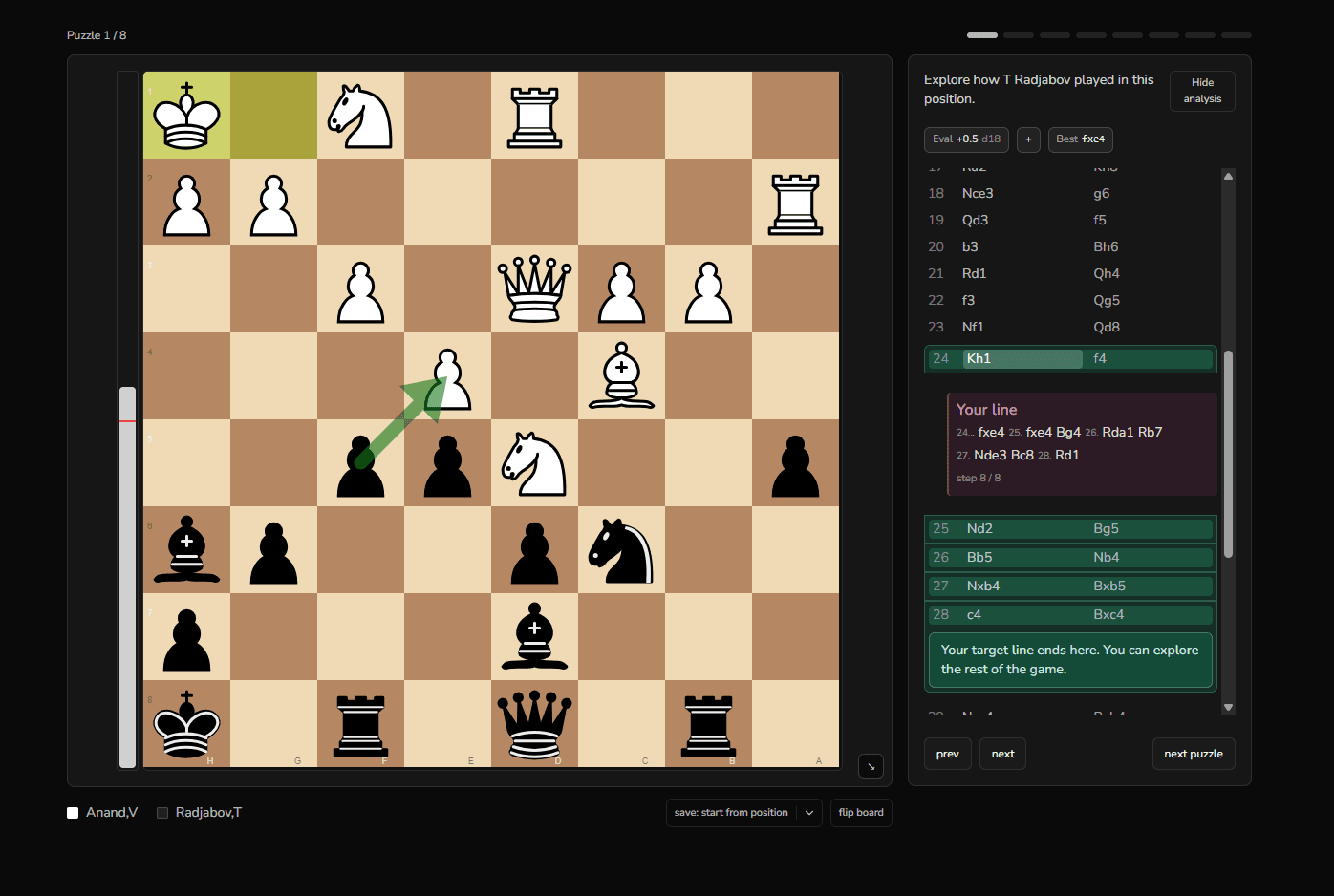The height and width of the screenshot is (896, 1334).
Task: Select the white bishop on c4
Action: 621,375
